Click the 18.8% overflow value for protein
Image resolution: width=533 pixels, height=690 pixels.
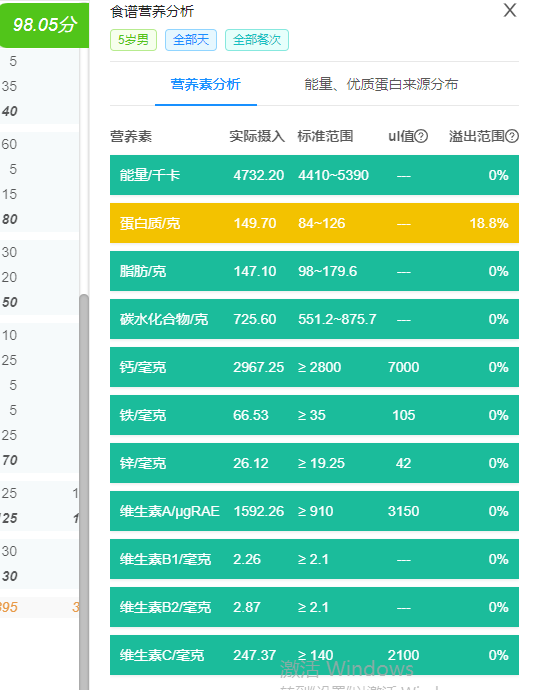489,223
